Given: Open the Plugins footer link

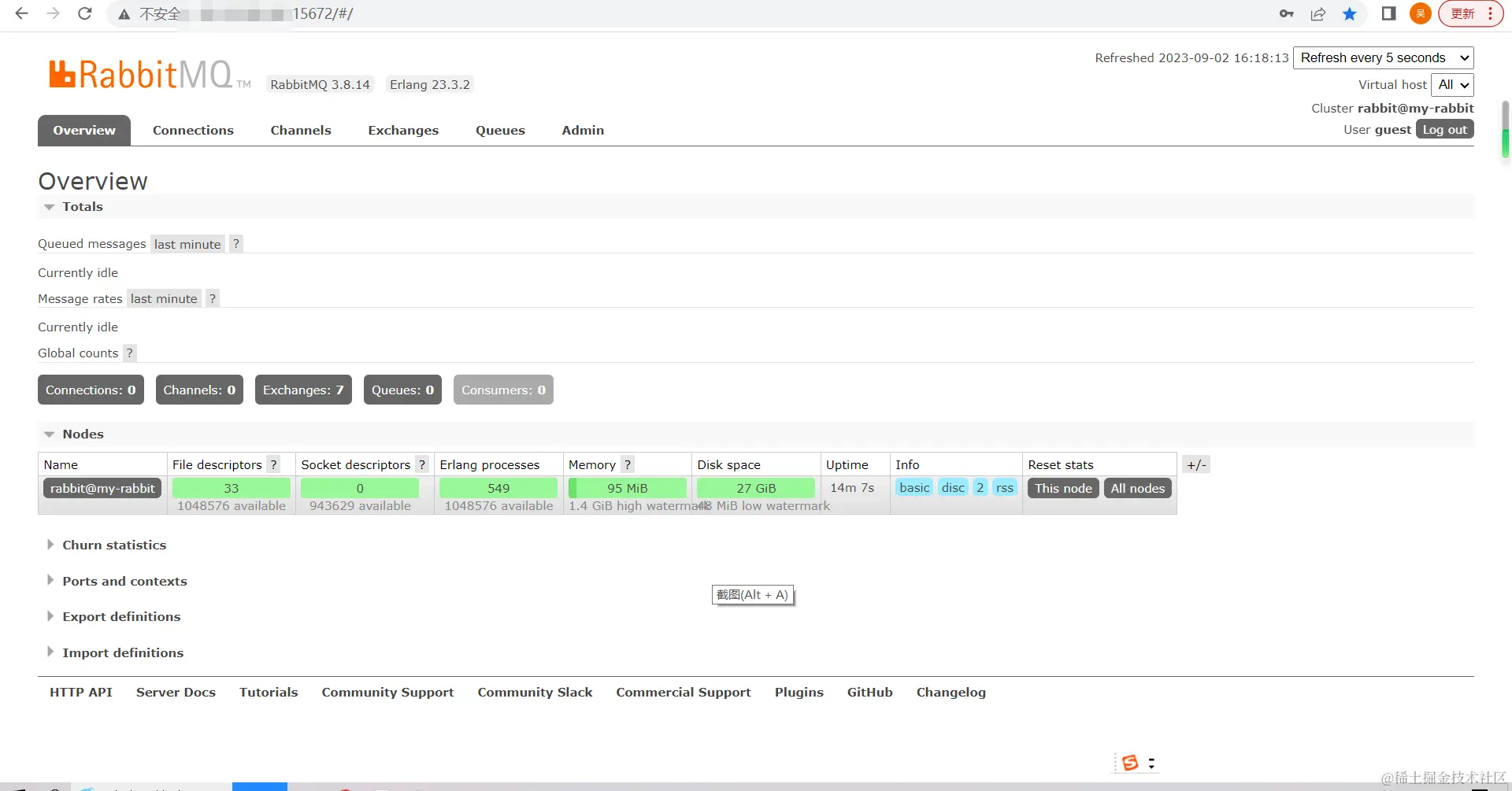Looking at the screenshot, I should 799,692.
